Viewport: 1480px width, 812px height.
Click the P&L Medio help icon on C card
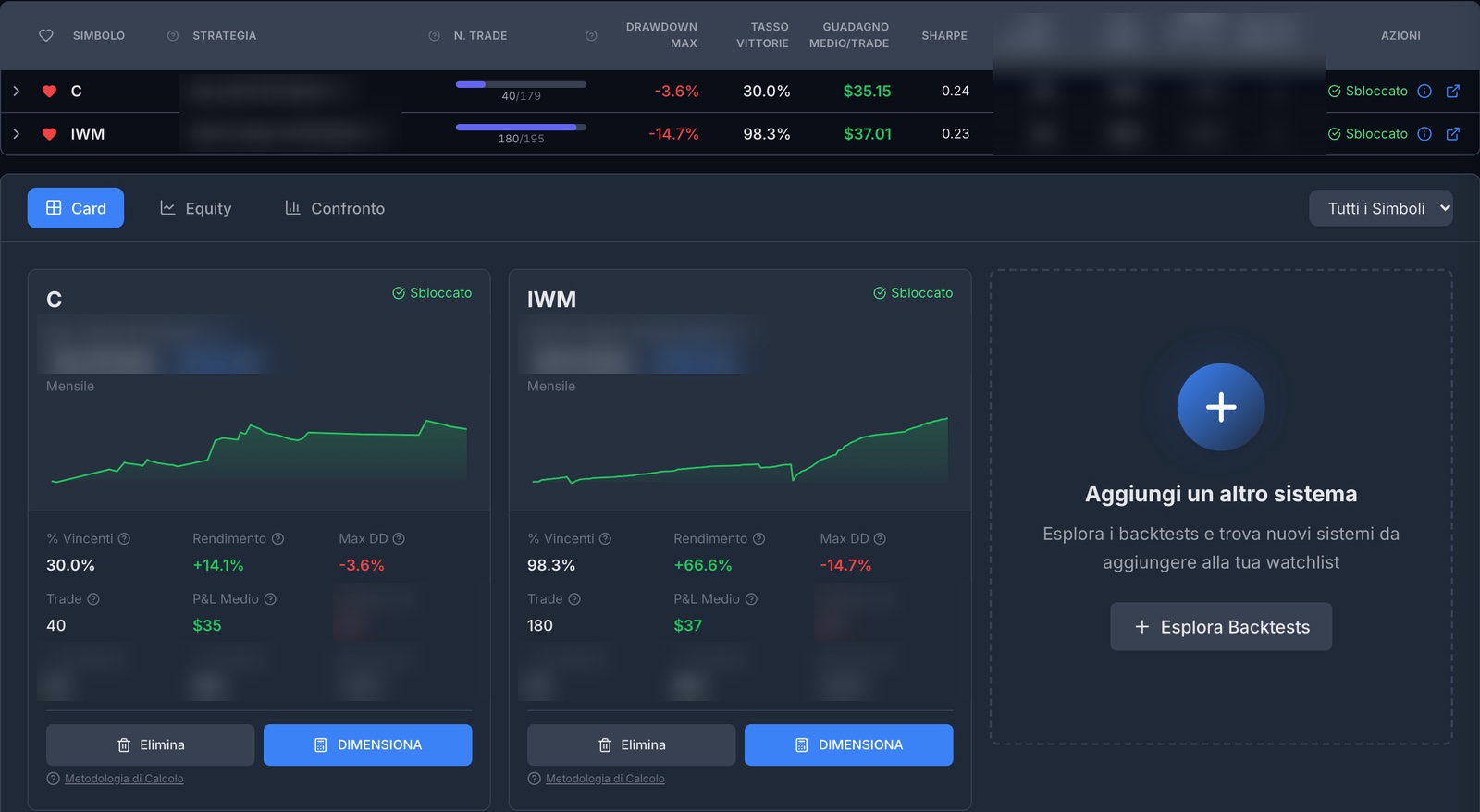[270, 599]
